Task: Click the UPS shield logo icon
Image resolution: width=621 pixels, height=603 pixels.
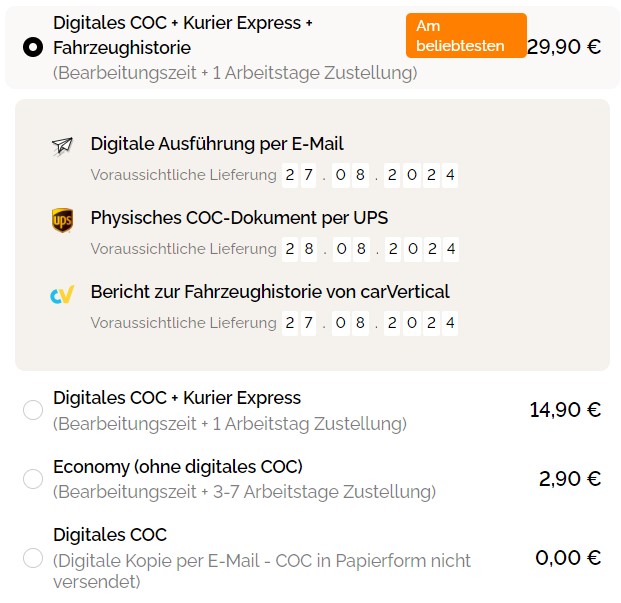Action: [x=62, y=220]
